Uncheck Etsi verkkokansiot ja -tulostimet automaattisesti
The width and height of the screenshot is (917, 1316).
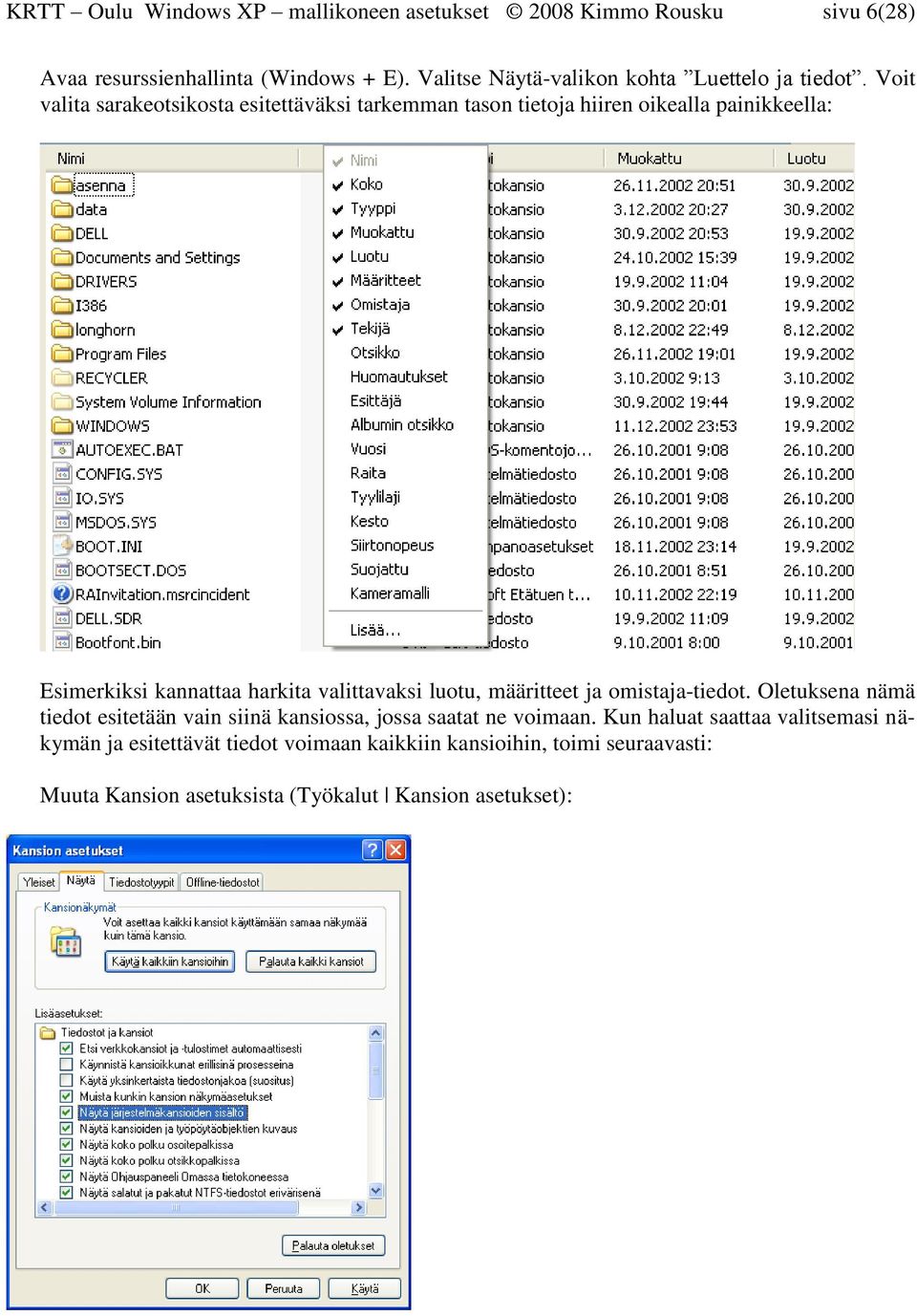click(66, 1048)
